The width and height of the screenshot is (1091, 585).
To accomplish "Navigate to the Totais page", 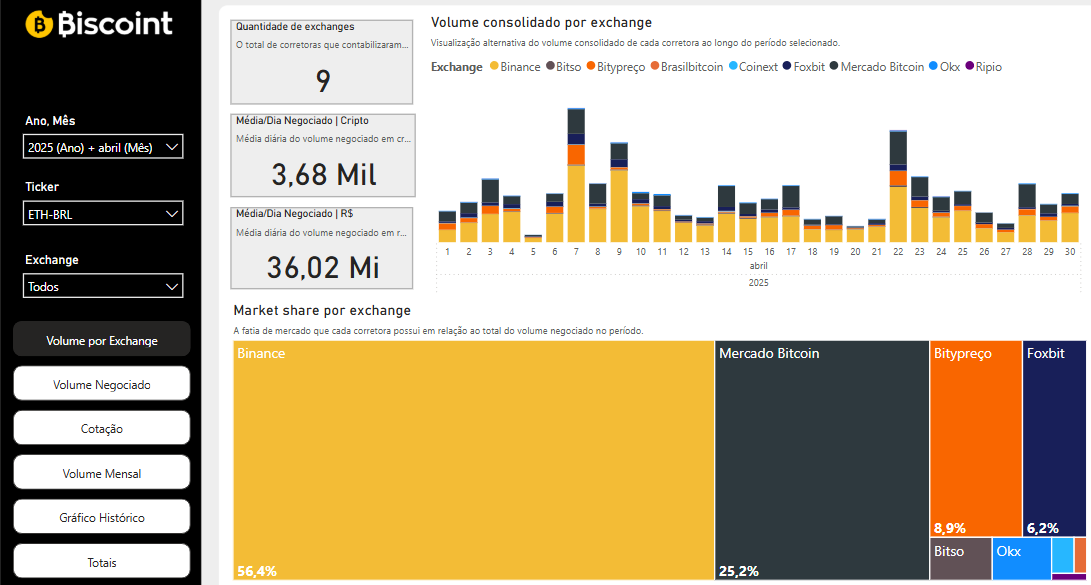I will click(x=102, y=562).
